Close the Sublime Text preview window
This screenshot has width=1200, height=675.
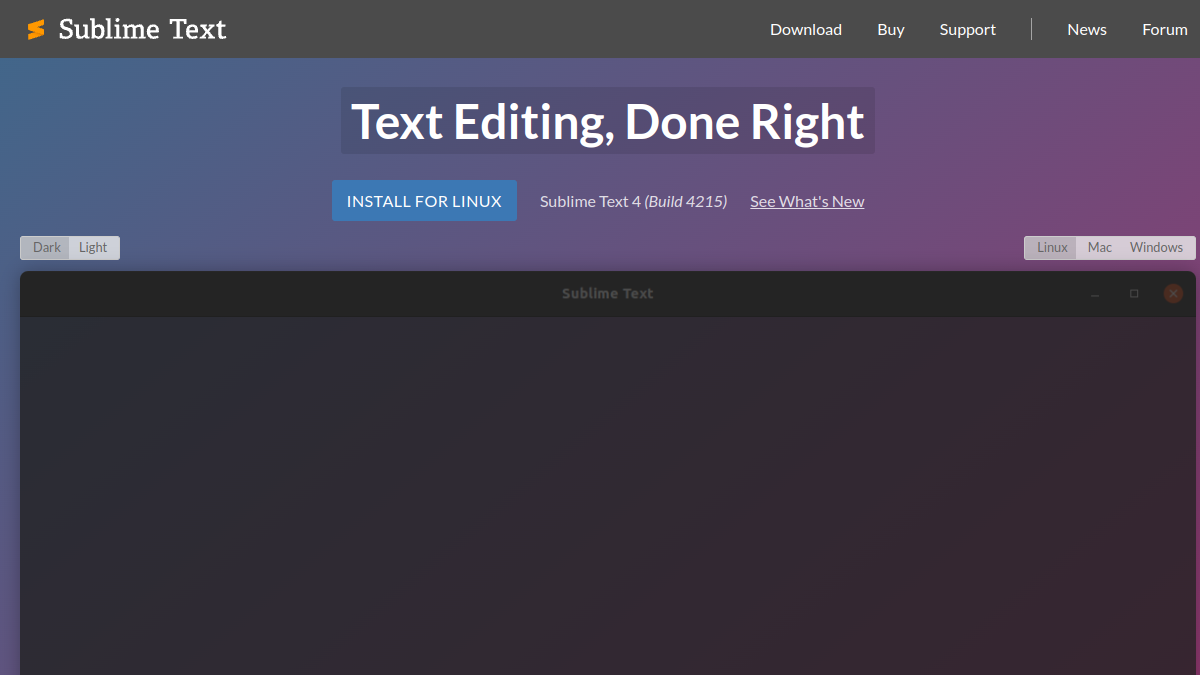[1173, 294]
